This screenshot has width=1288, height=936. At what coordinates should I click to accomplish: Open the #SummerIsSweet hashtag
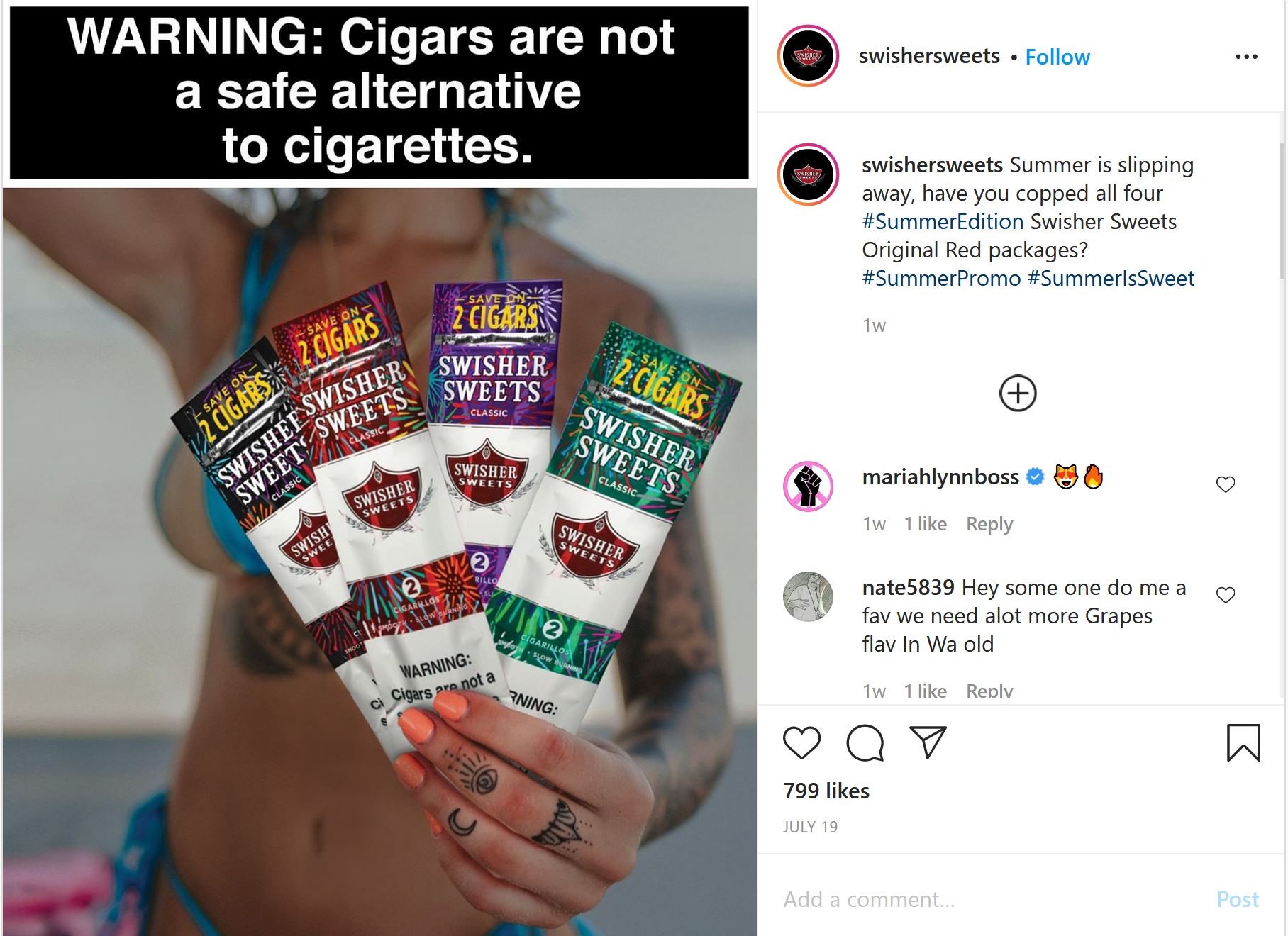coord(1111,278)
